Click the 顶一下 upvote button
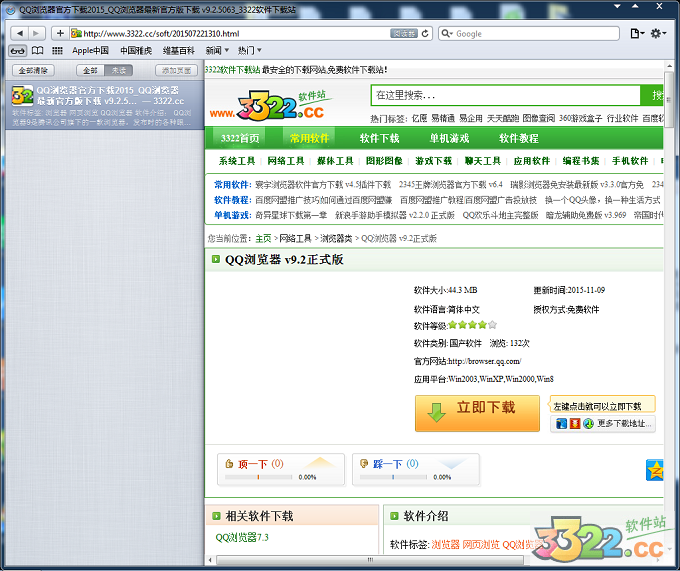The height and width of the screenshot is (571, 680). pyautogui.click(x=281, y=470)
